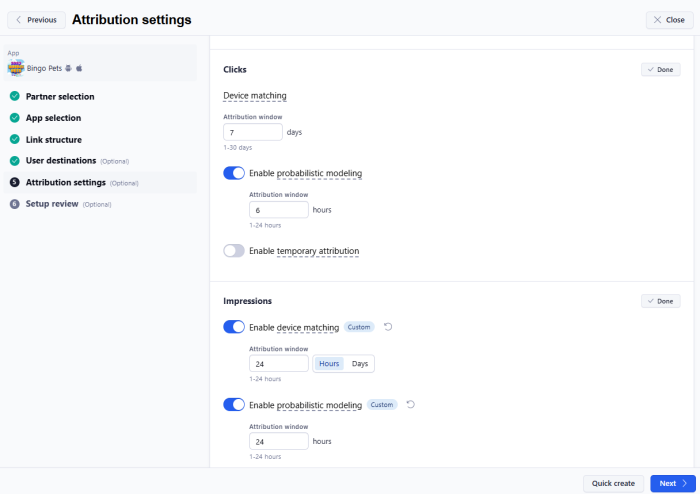Enable temporary attribution toggle
The image size is (700, 494).
coord(234,251)
